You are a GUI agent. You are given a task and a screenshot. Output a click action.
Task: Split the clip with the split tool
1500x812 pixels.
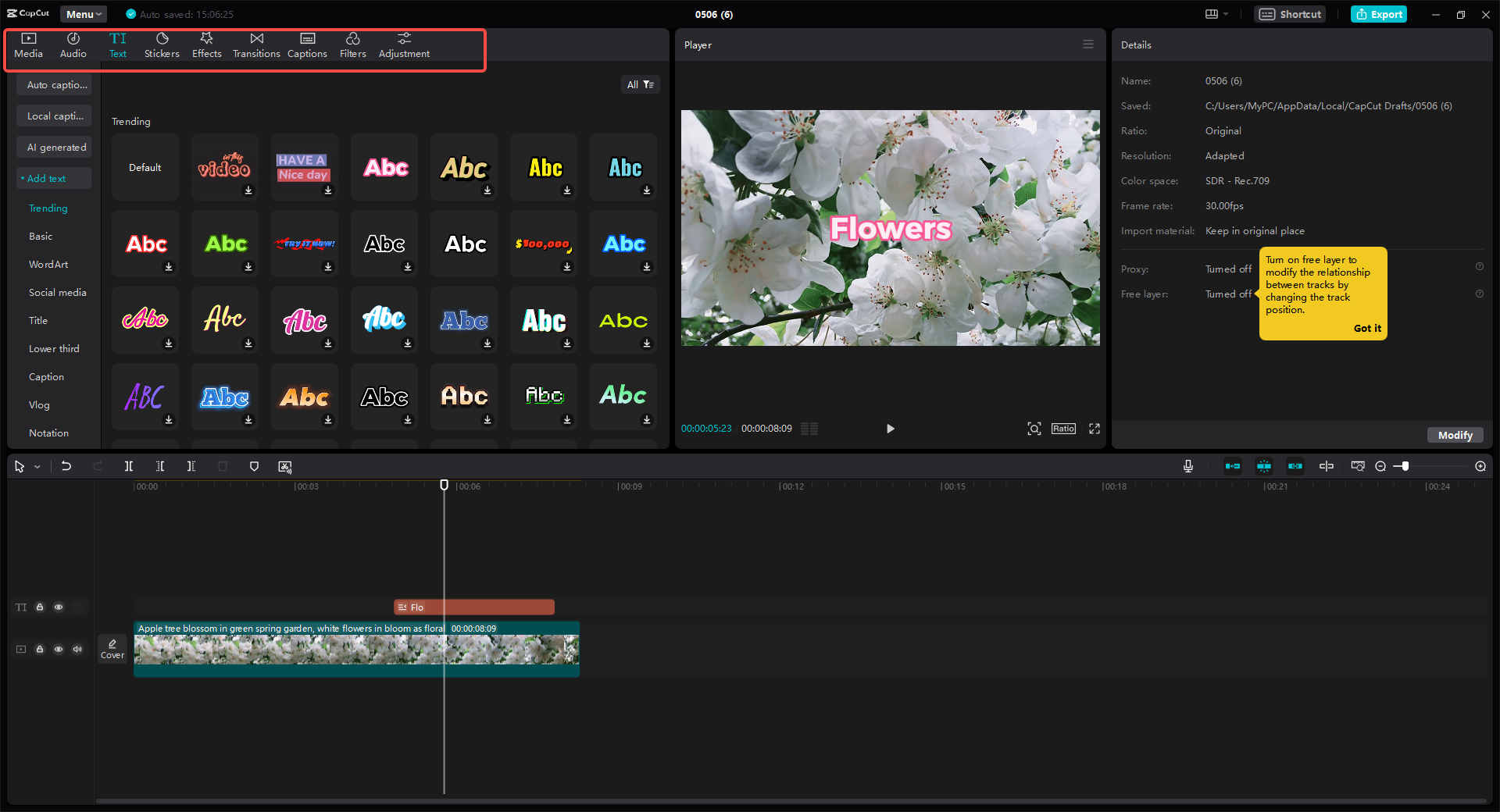pos(129,466)
